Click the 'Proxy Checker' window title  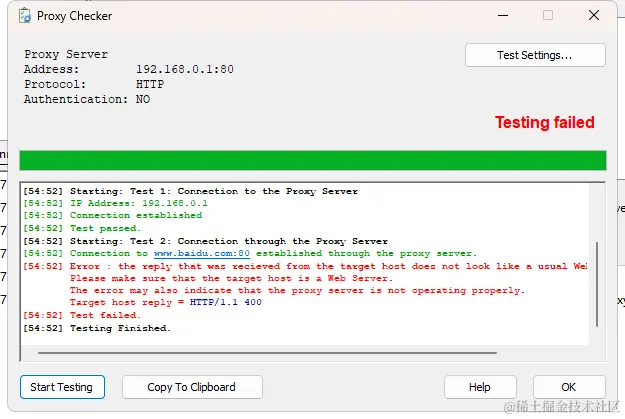[75, 16]
